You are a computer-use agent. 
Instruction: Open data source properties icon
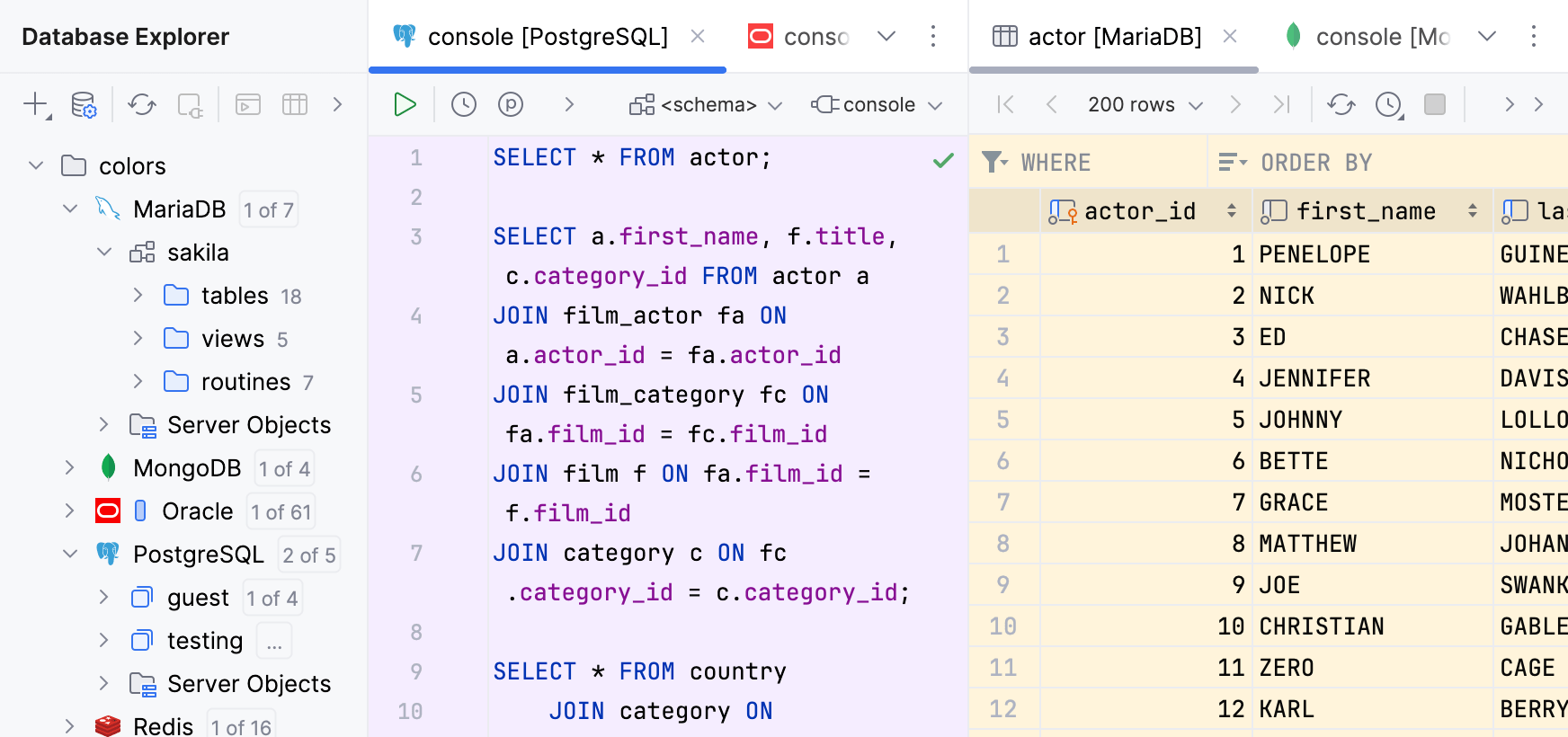point(84,105)
